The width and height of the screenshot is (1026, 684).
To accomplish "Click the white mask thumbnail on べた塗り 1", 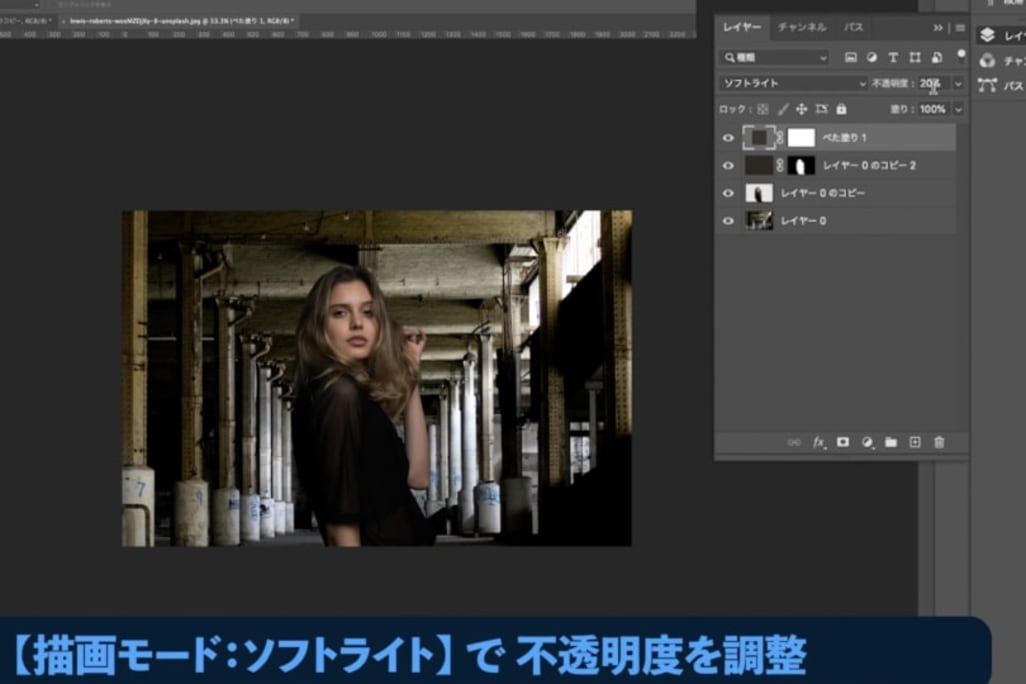I will click(801, 138).
